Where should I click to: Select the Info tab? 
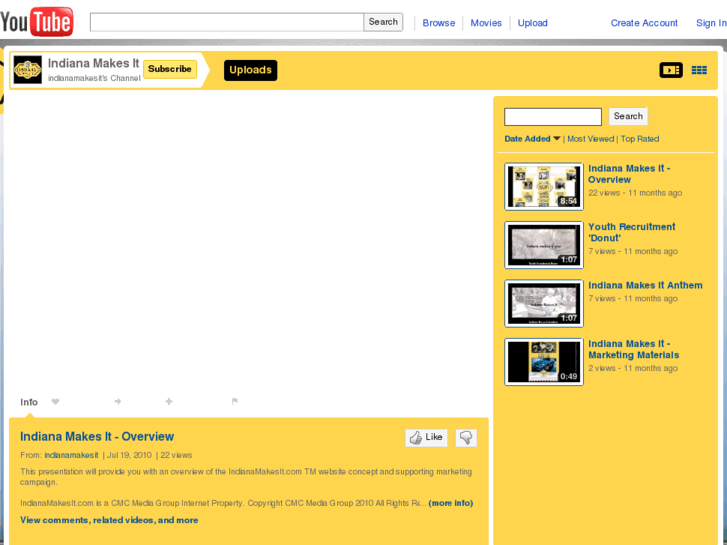(29, 402)
